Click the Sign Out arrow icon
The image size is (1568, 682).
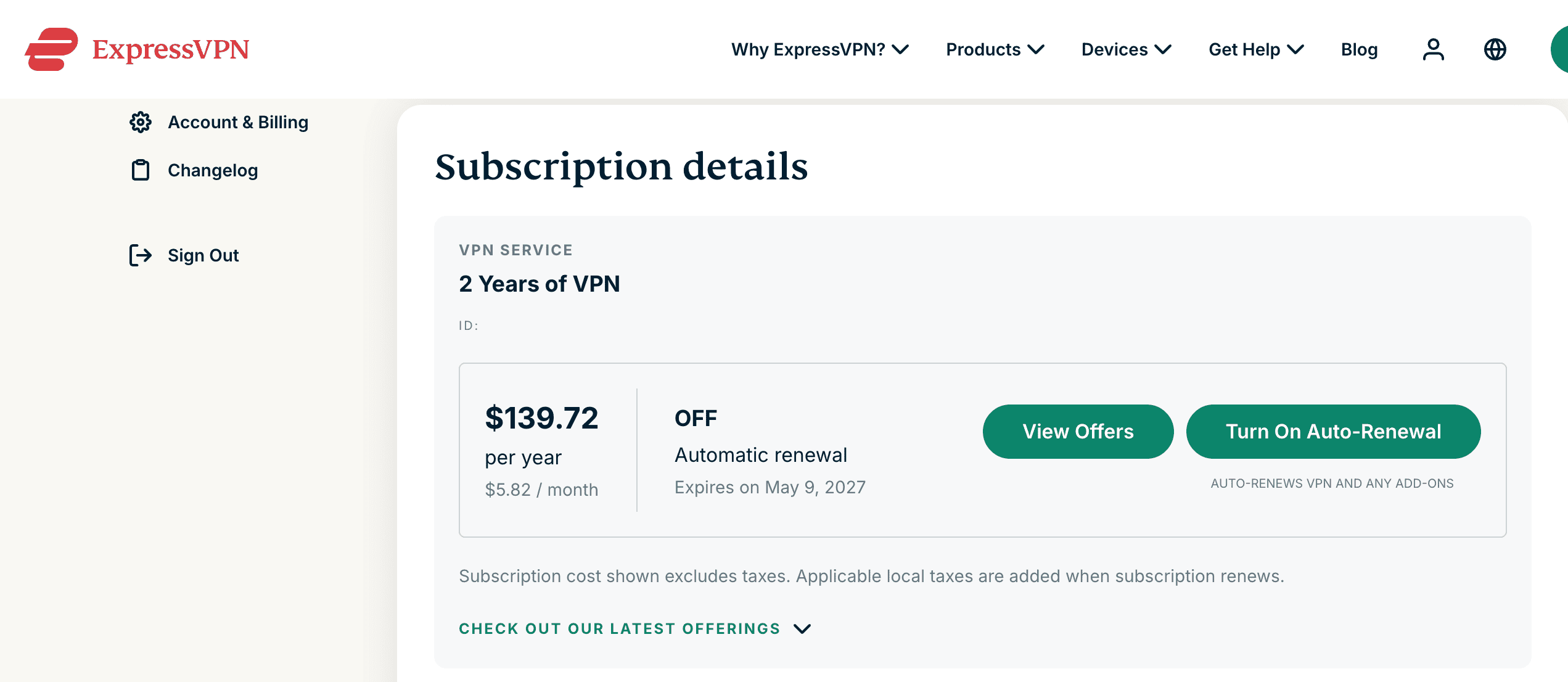(x=141, y=255)
